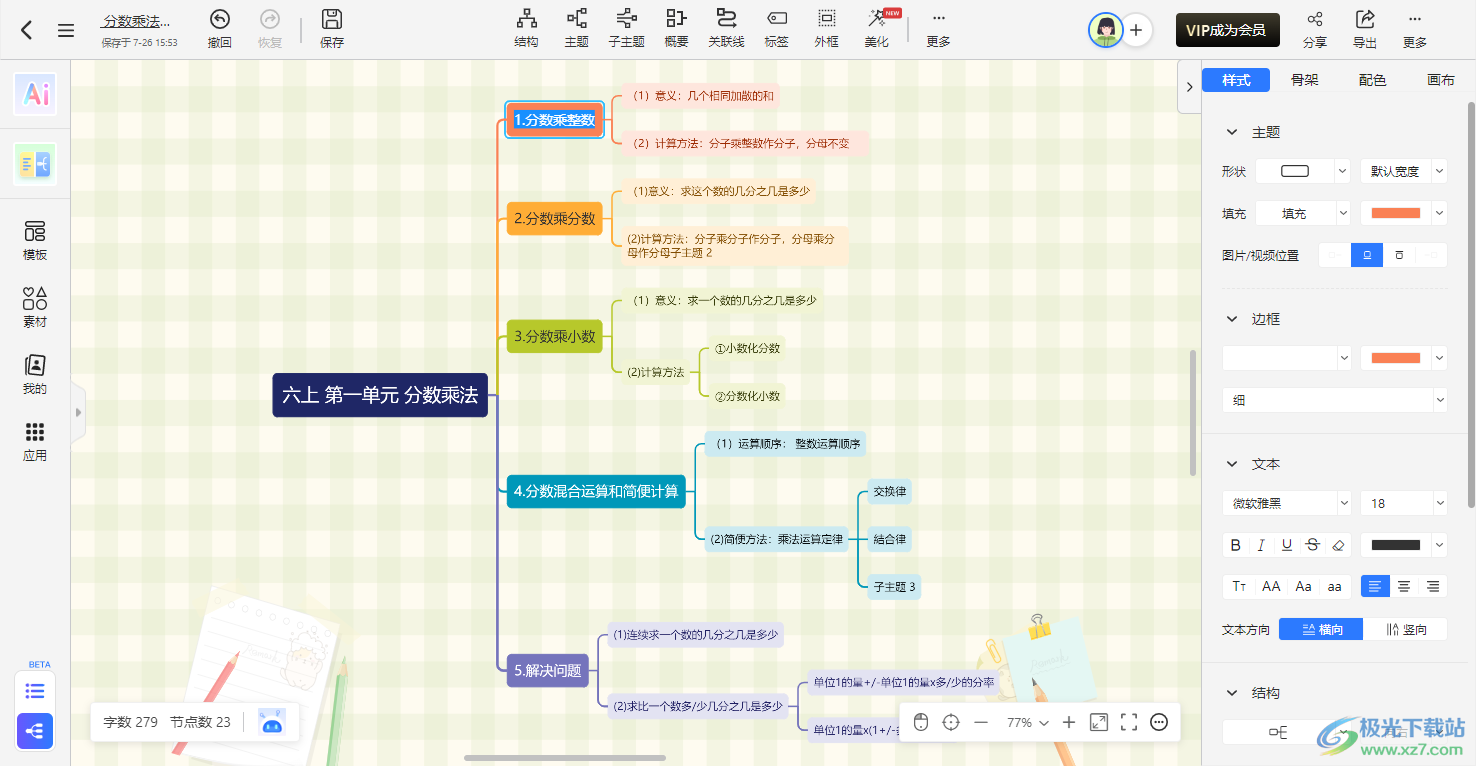Open zoom bar more options

[1159, 722]
